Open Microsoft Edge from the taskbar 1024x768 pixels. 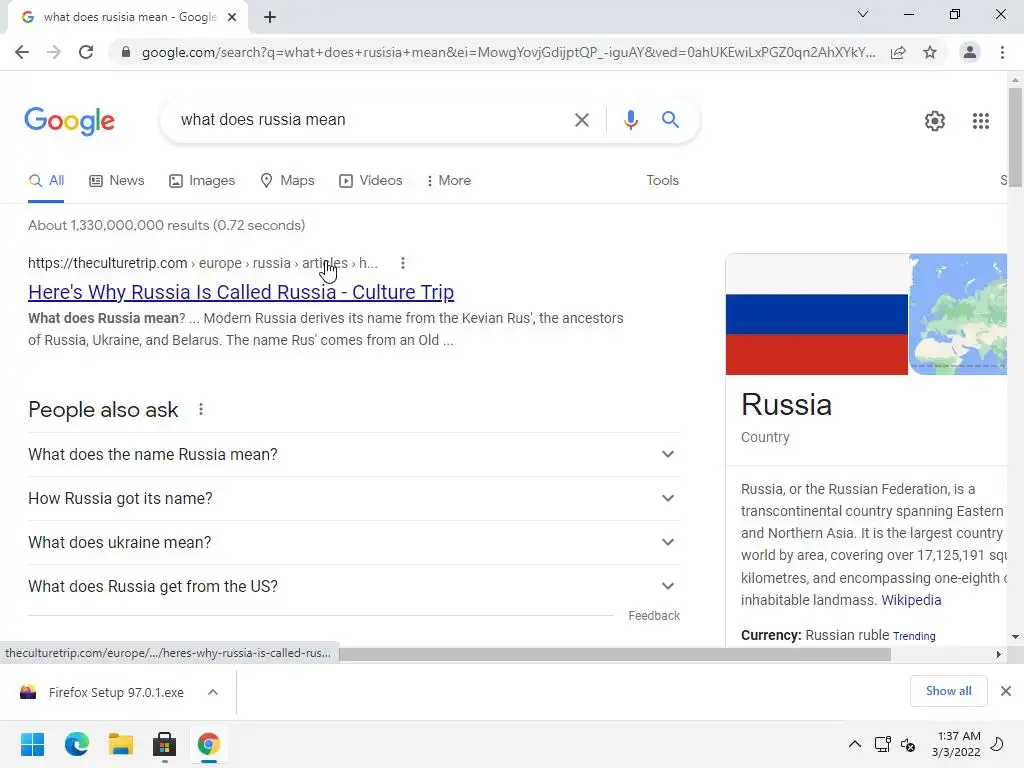tap(76, 744)
